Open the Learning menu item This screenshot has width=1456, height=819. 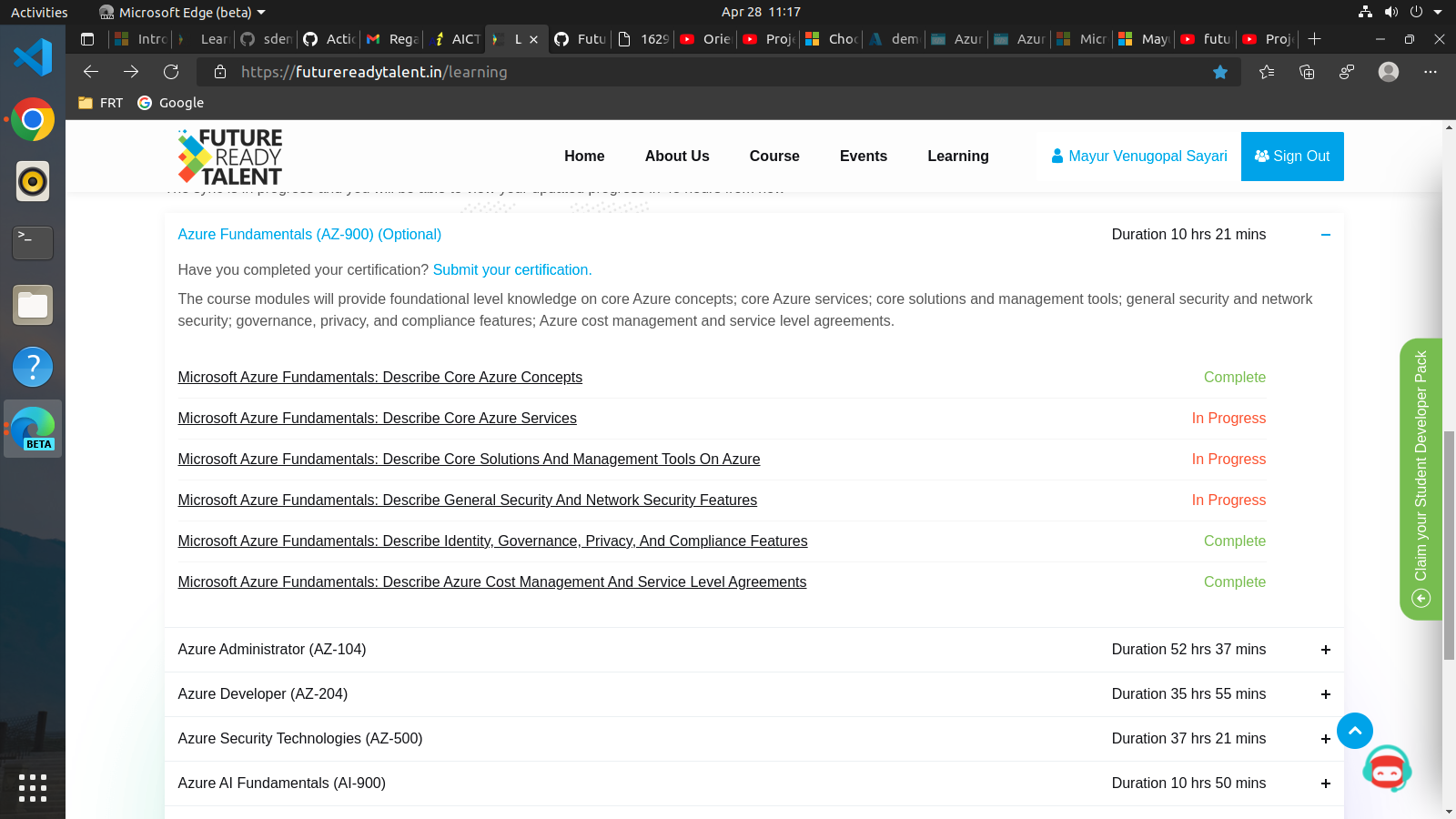point(958,157)
